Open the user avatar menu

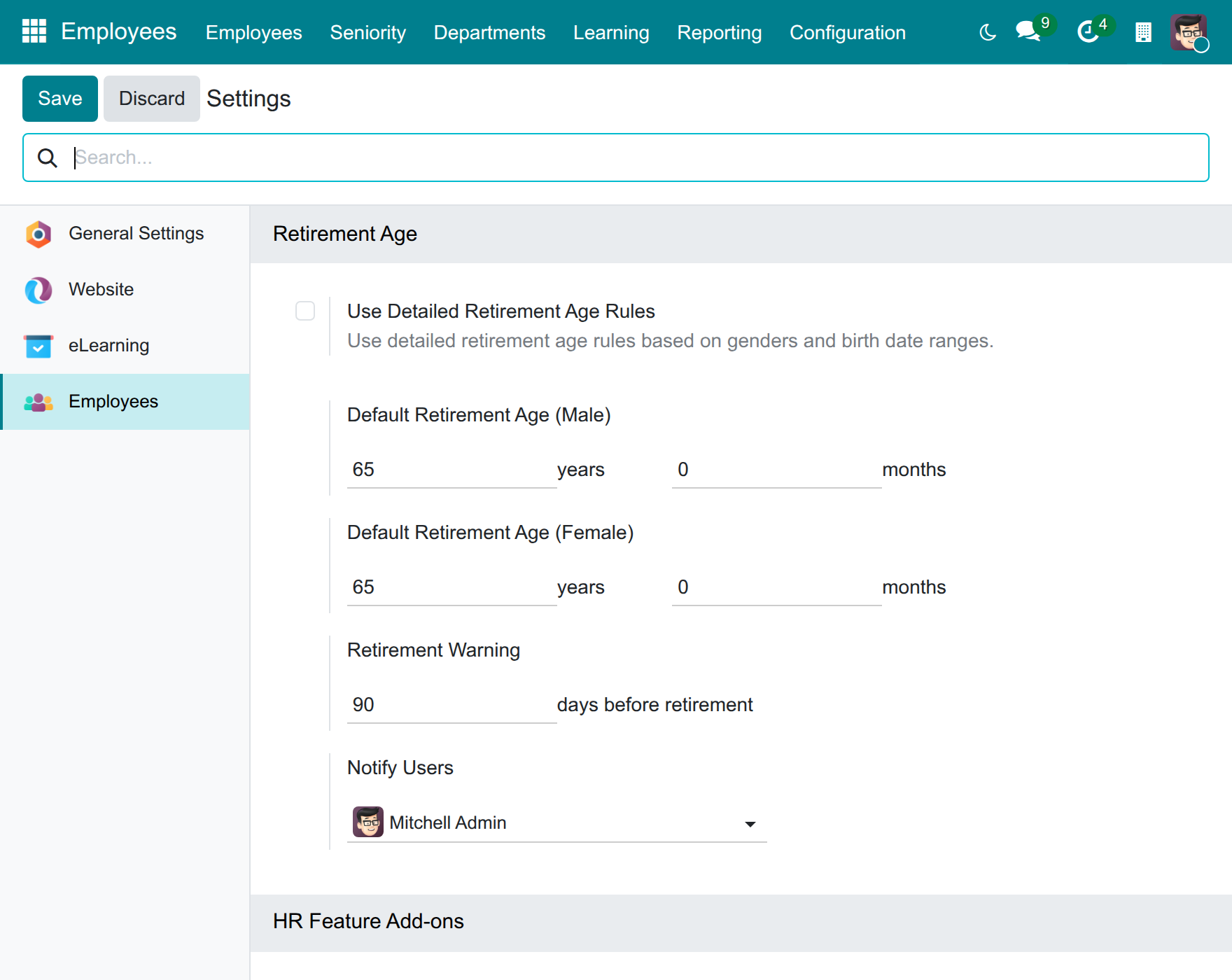[x=1188, y=32]
